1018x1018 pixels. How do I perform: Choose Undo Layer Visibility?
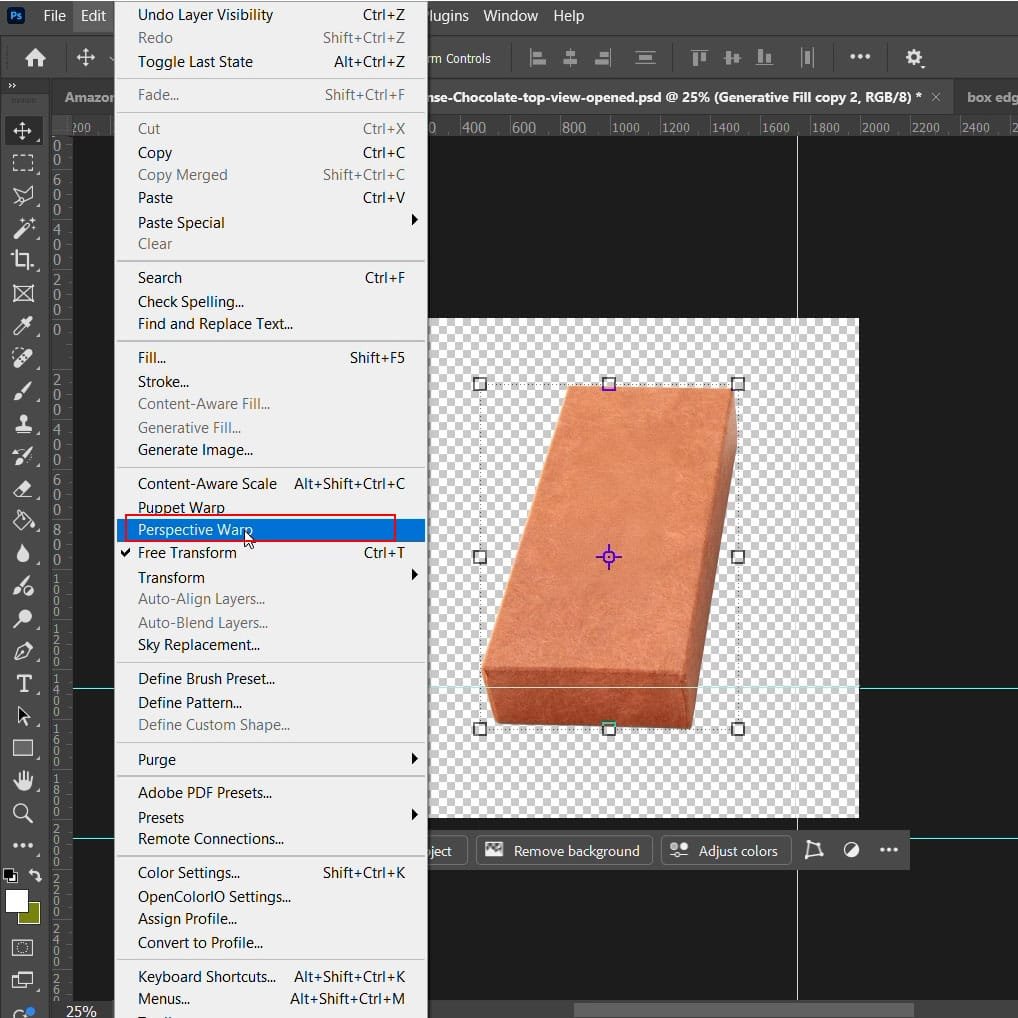coord(271,14)
